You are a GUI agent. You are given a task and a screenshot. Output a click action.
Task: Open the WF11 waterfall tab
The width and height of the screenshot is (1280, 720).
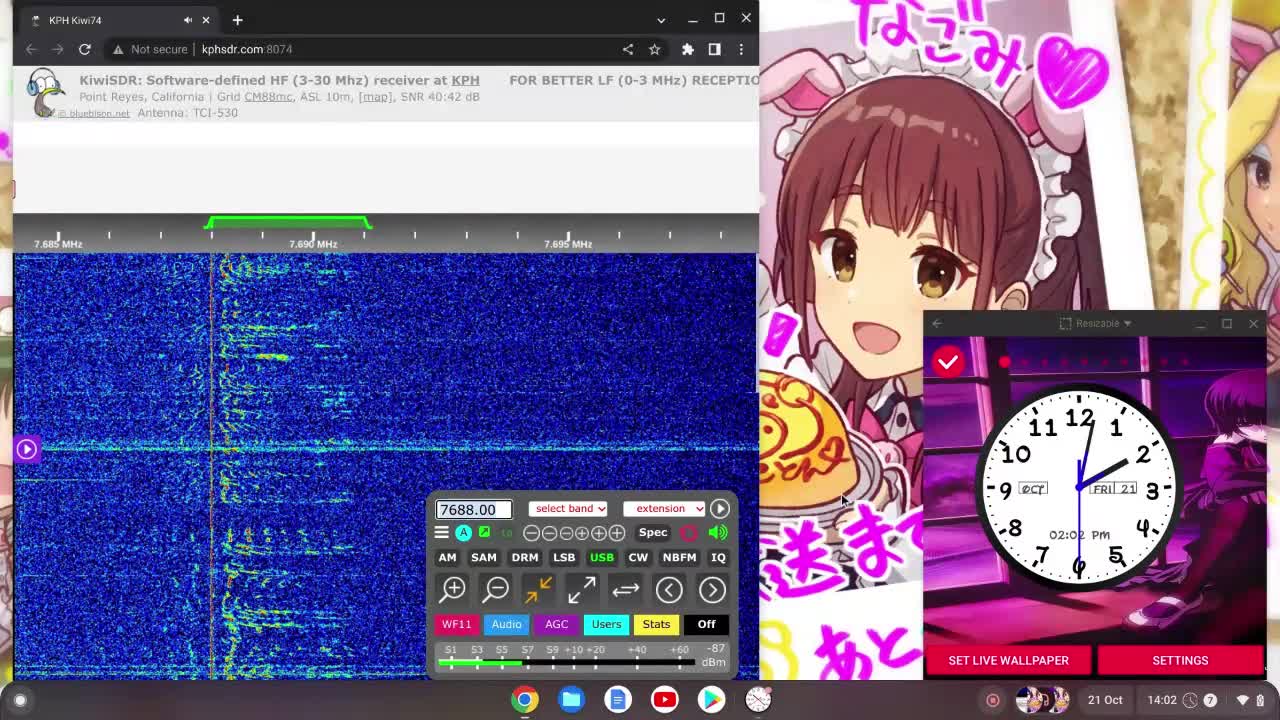[456, 624]
